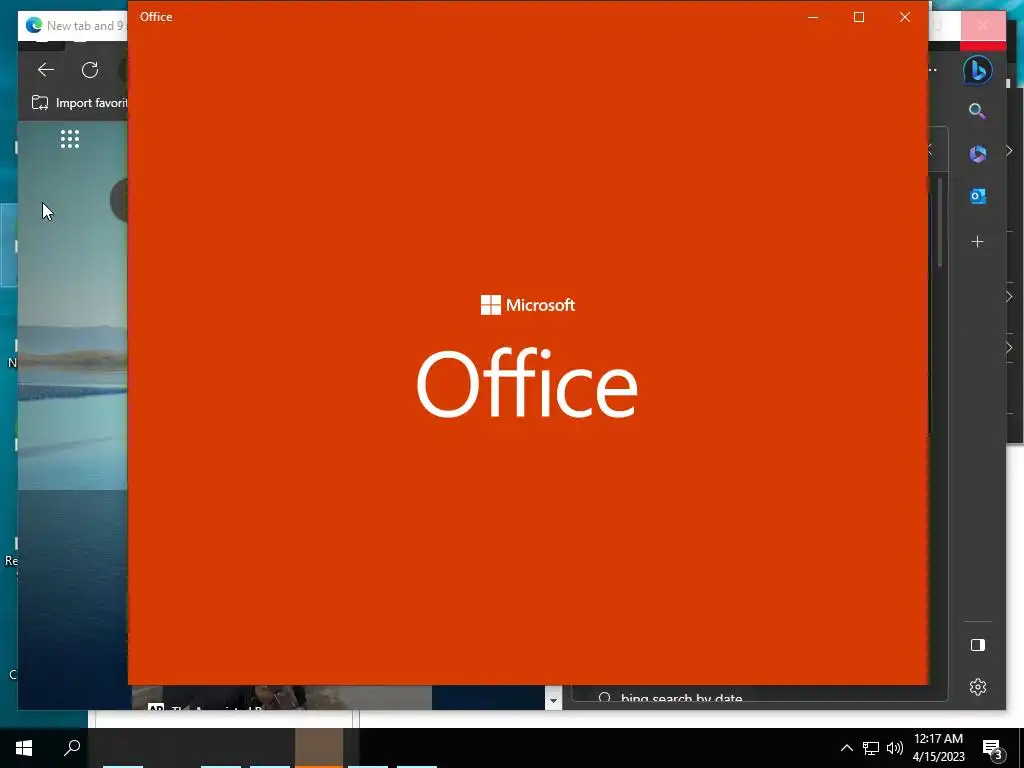
Task: Open the Windows taskbar search
Action: [x=72, y=748]
